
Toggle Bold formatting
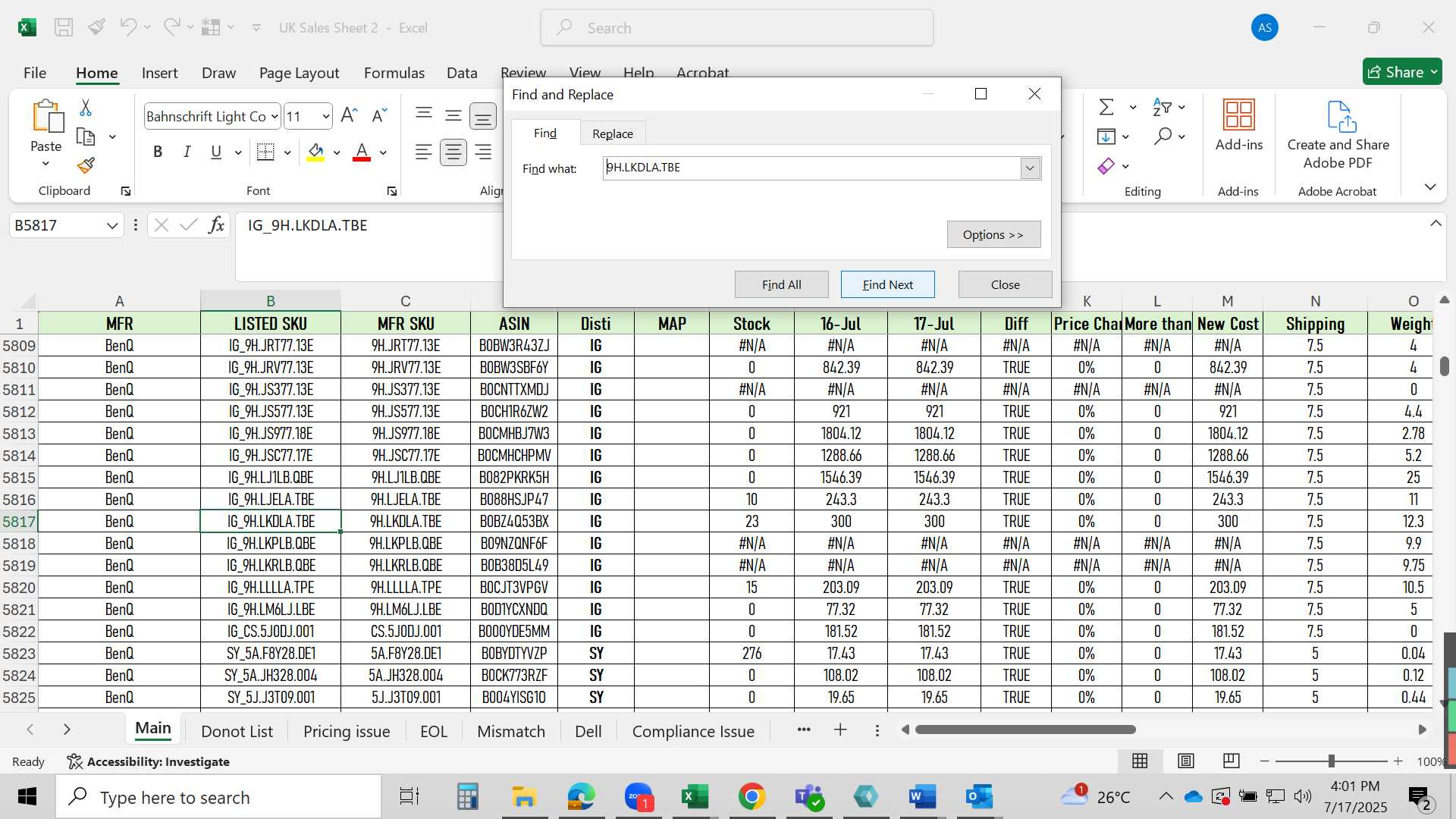click(158, 152)
